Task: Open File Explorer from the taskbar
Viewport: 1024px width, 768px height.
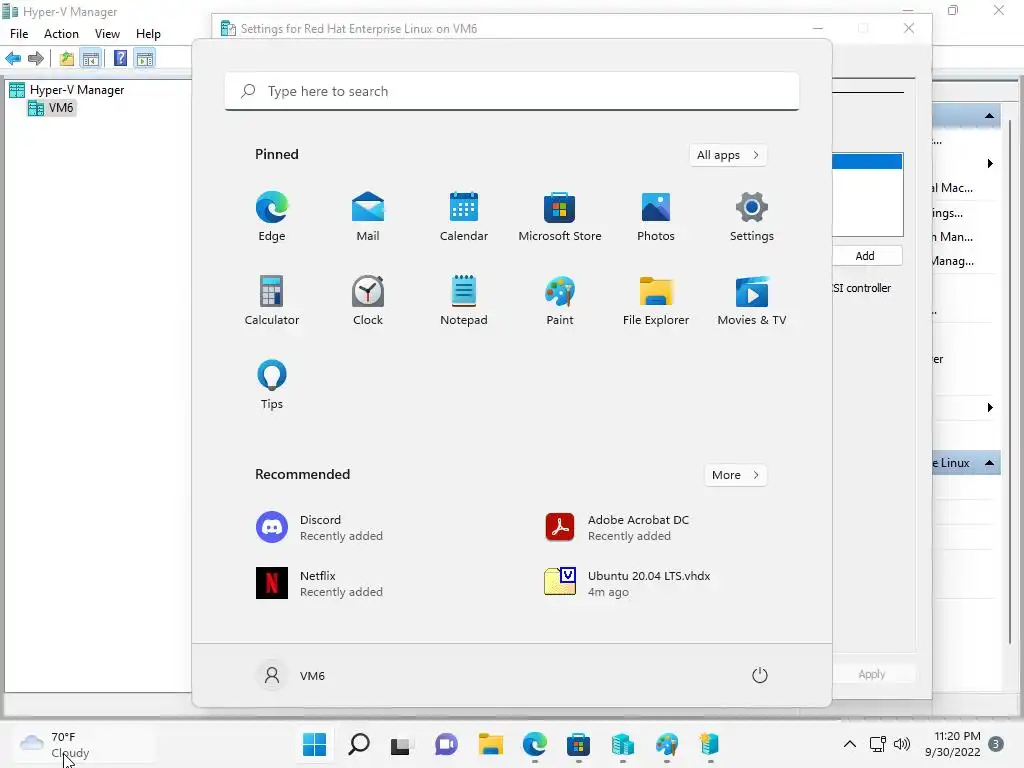Action: 490,744
